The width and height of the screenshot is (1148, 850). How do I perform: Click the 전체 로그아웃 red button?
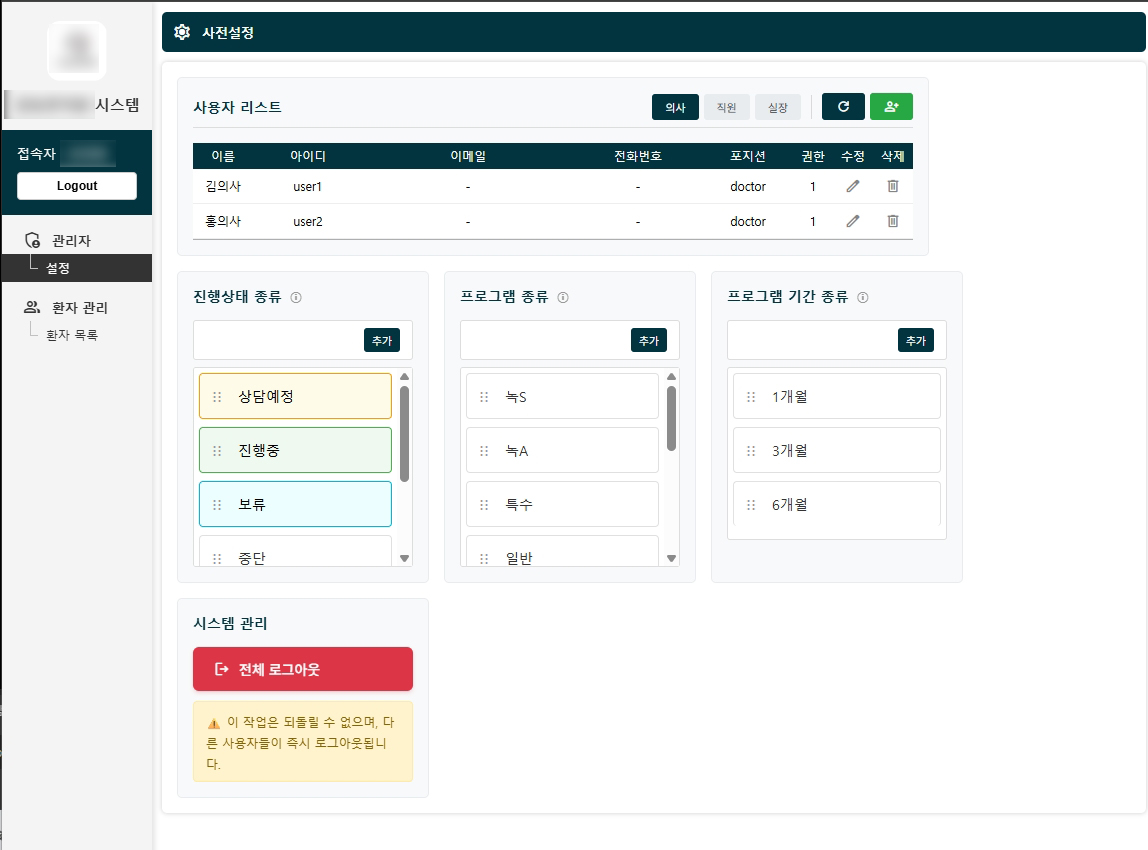pyautogui.click(x=302, y=669)
